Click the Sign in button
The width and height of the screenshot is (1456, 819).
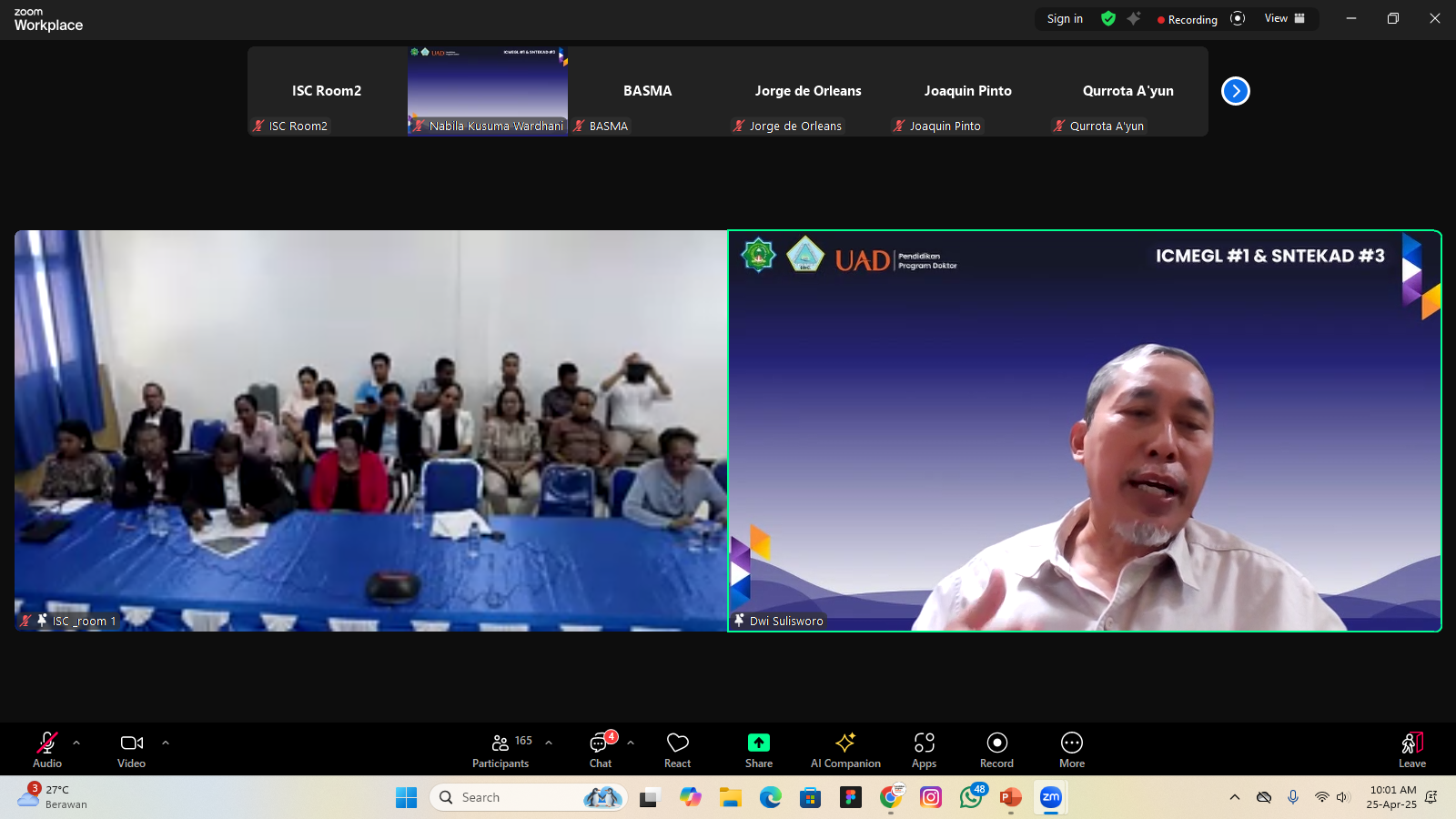coord(1065,18)
